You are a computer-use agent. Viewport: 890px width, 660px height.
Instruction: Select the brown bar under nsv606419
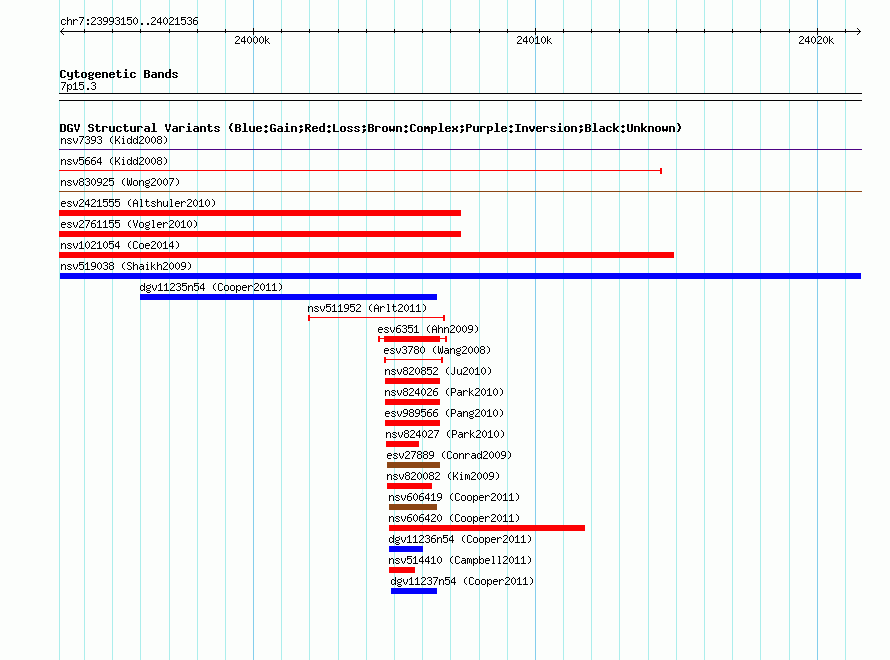(x=413, y=507)
